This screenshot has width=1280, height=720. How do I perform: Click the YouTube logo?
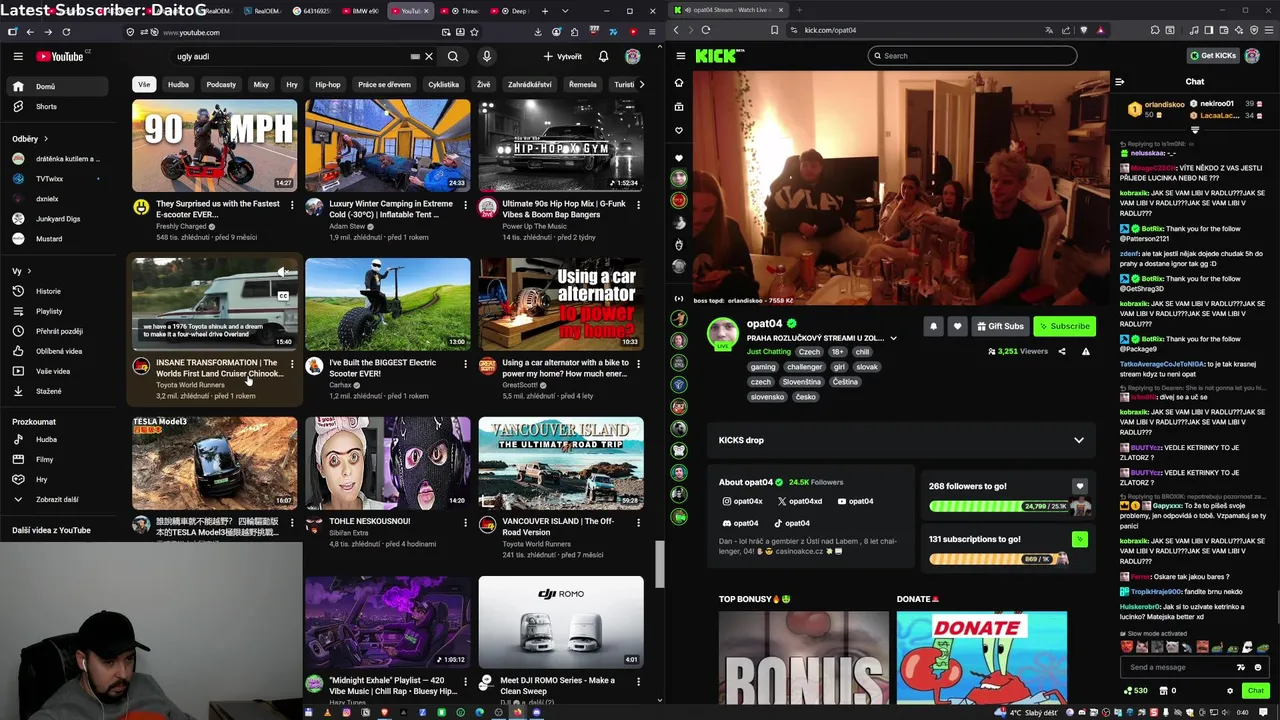pyautogui.click(x=61, y=56)
